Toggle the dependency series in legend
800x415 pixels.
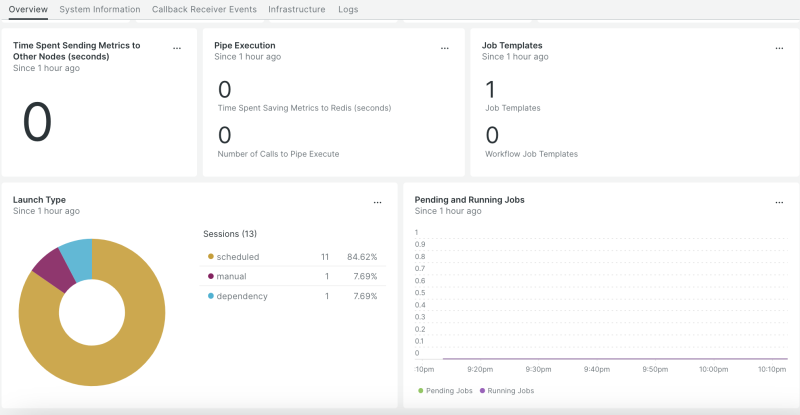point(240,296)
